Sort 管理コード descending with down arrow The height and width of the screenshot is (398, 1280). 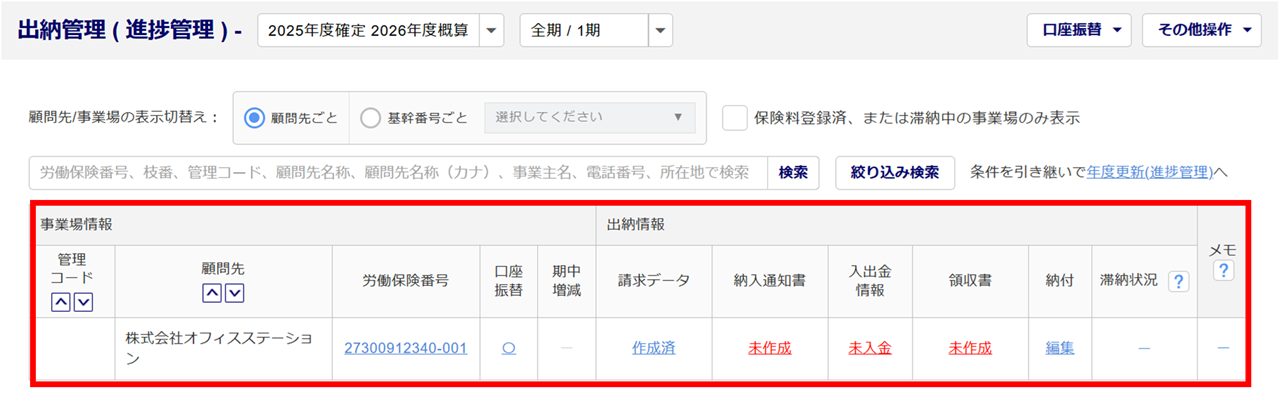point(83,302)
